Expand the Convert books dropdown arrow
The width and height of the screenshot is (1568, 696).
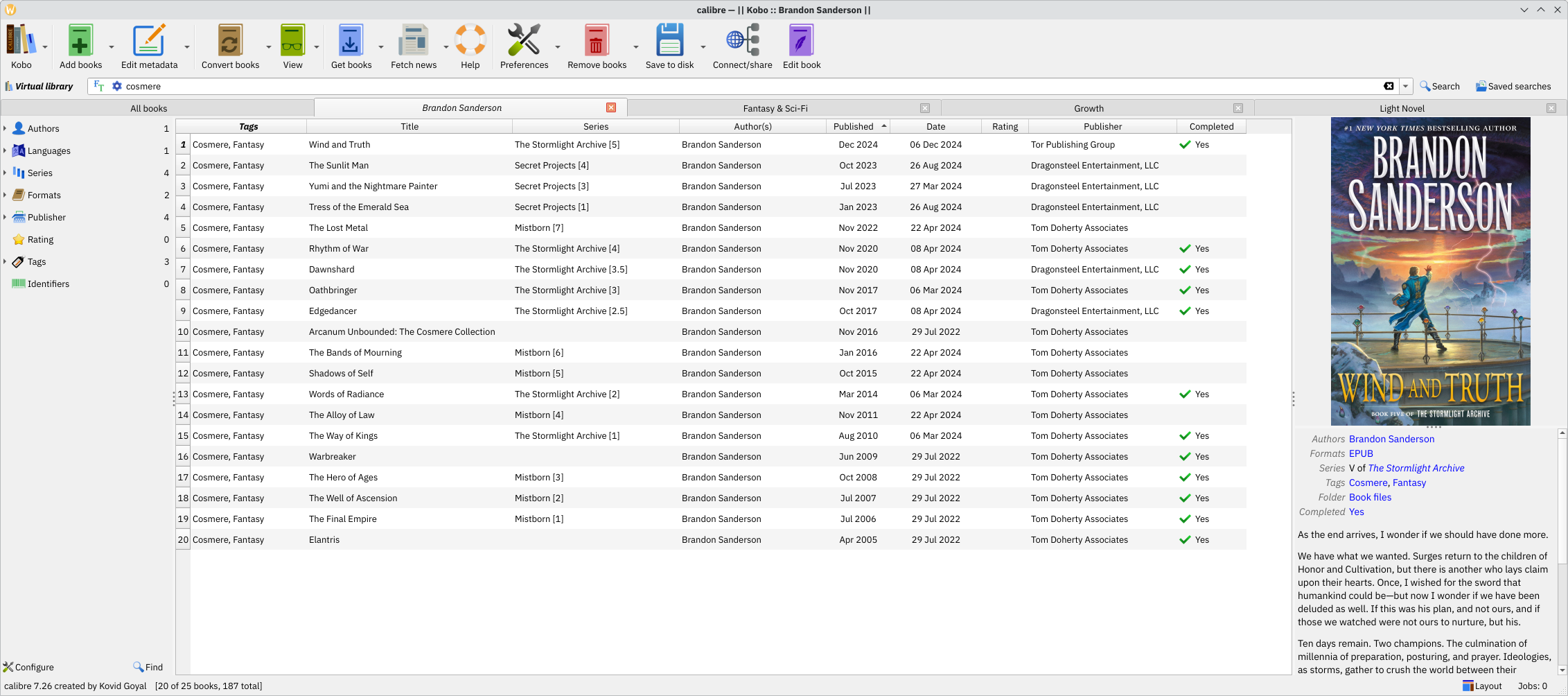[x=269, y=47]
